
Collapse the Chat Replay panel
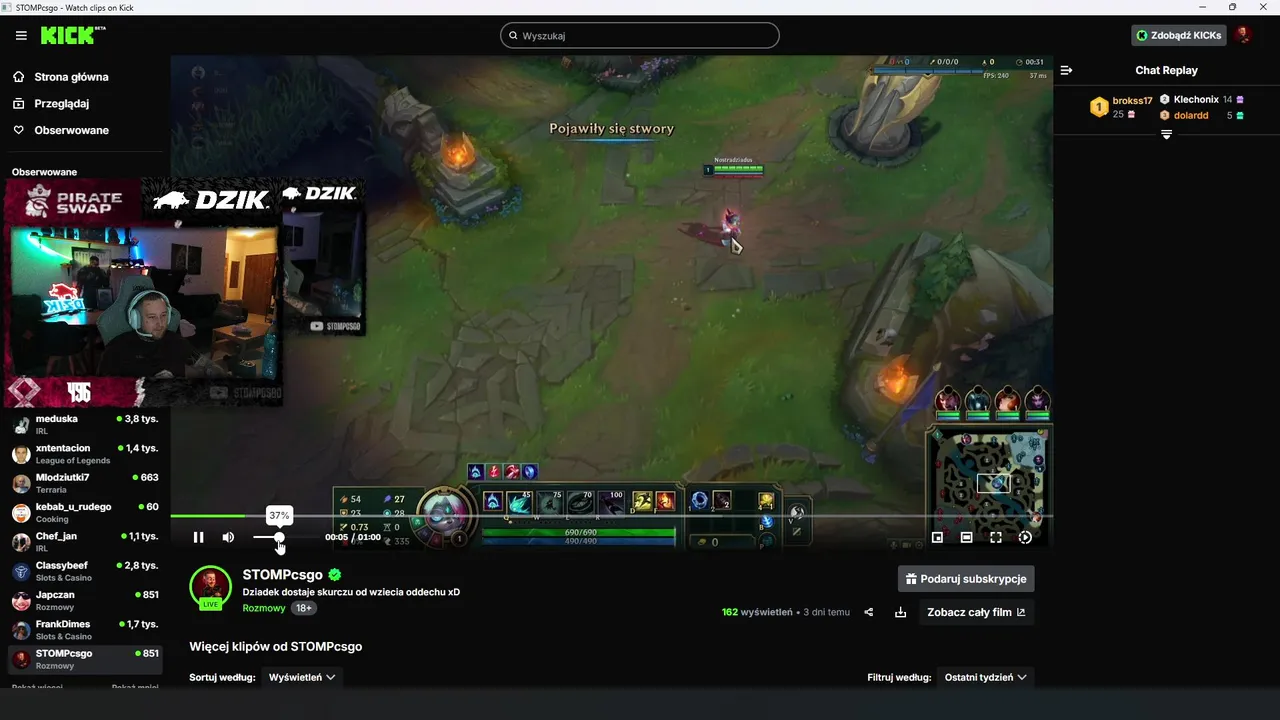tap(1066, 70)
